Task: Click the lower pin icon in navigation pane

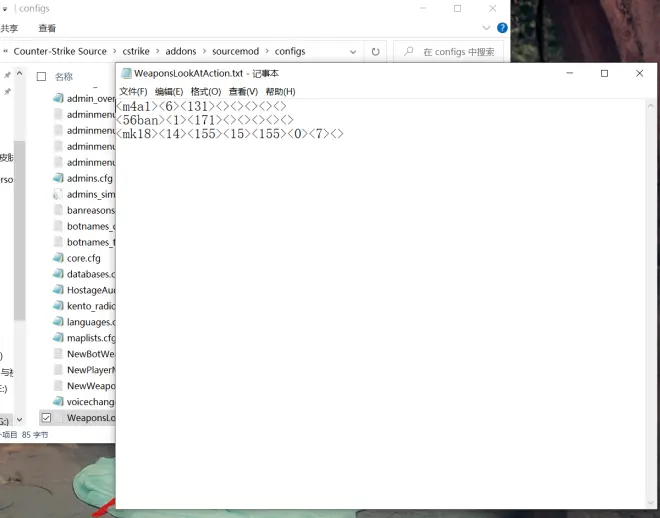Action: 7,91
